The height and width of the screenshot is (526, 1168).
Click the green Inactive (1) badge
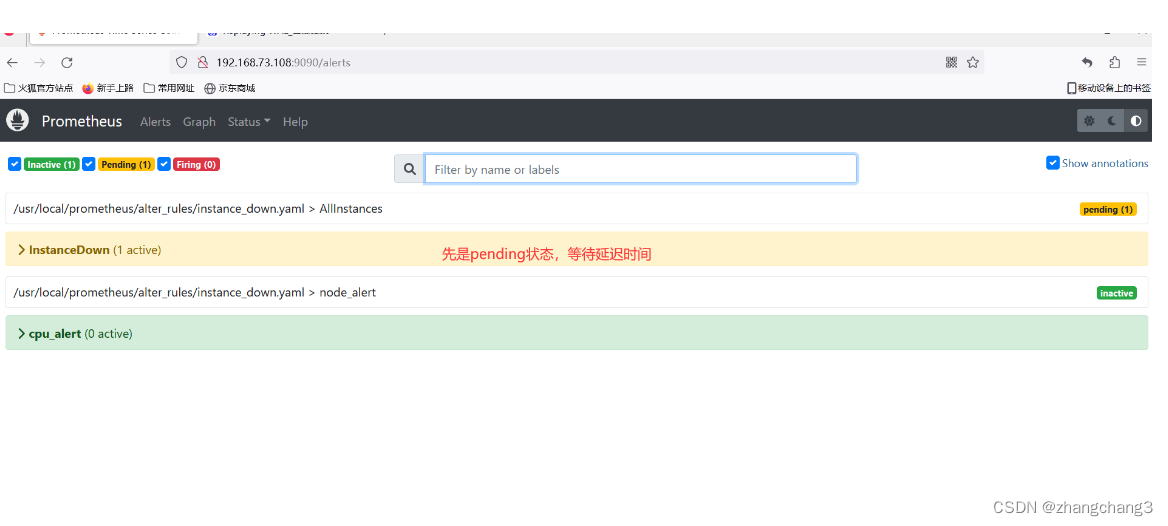pyautogui.click(x=51, y=165)
